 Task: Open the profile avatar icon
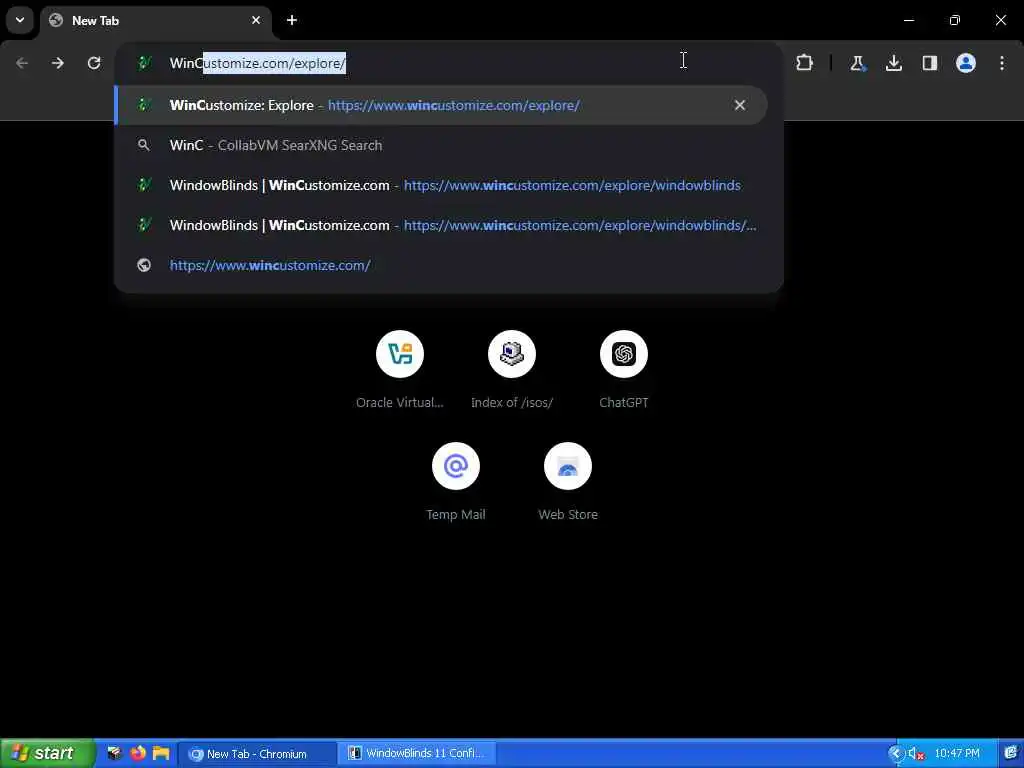966,63
